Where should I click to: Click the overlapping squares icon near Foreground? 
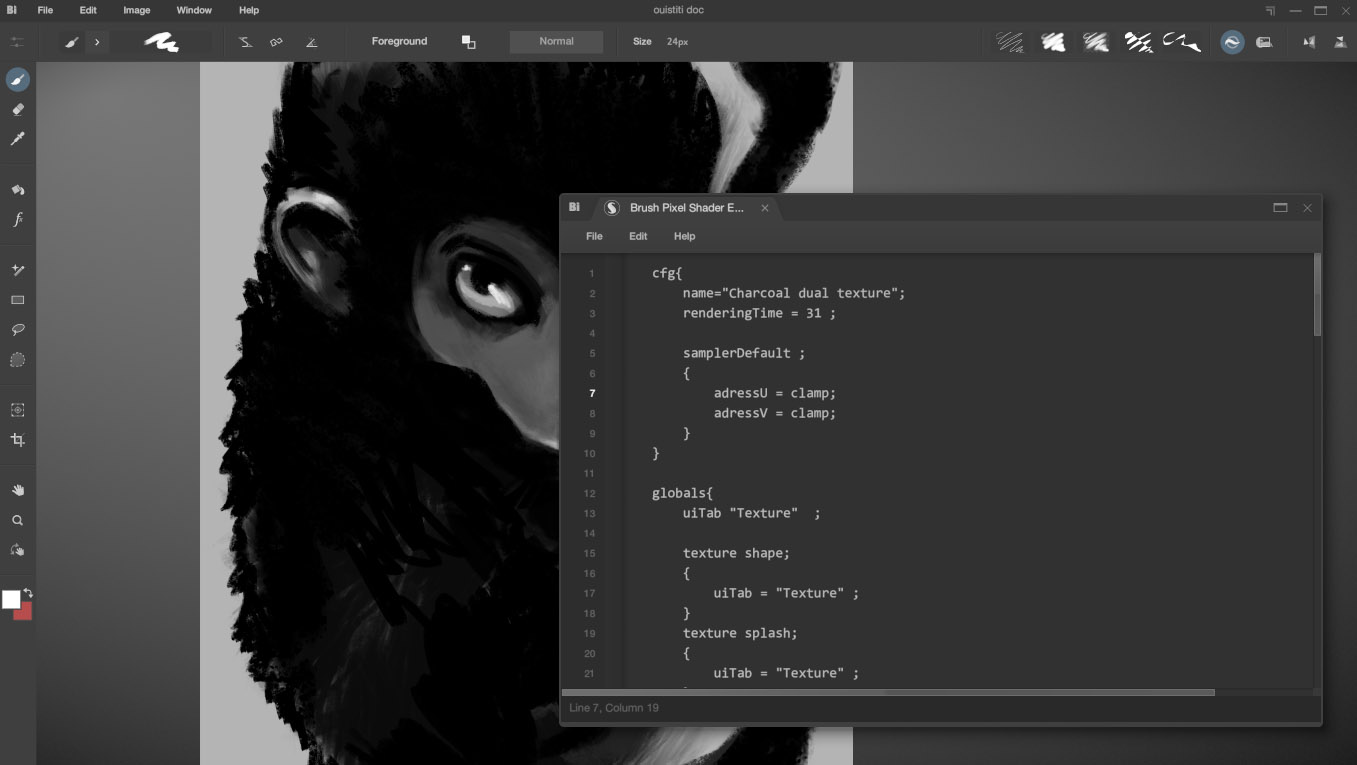click(468, 42)
